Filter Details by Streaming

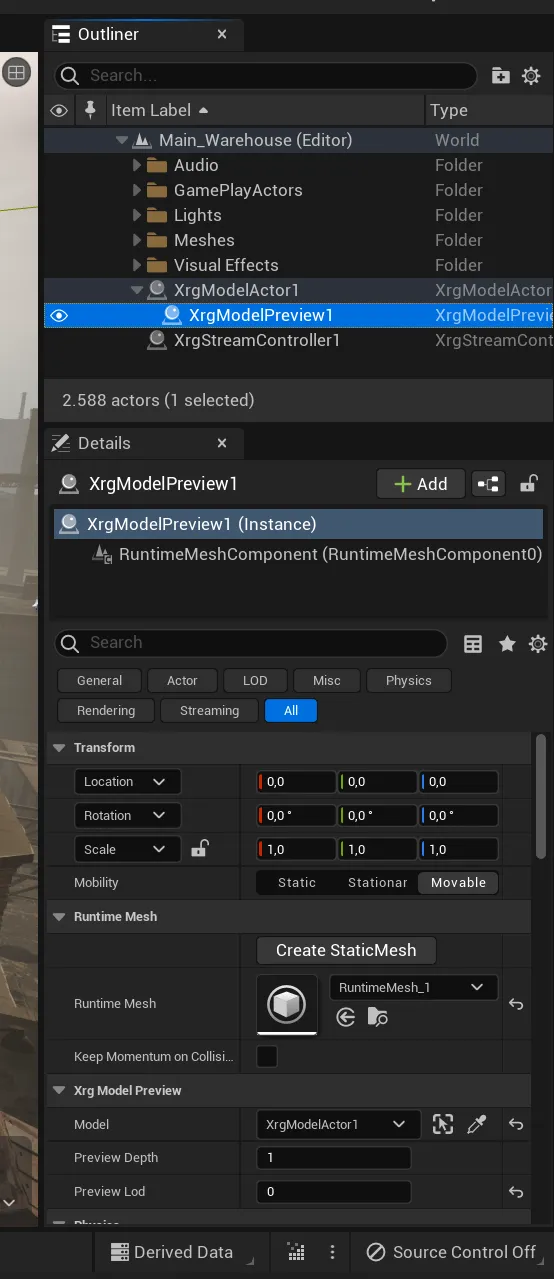point(209,711)
